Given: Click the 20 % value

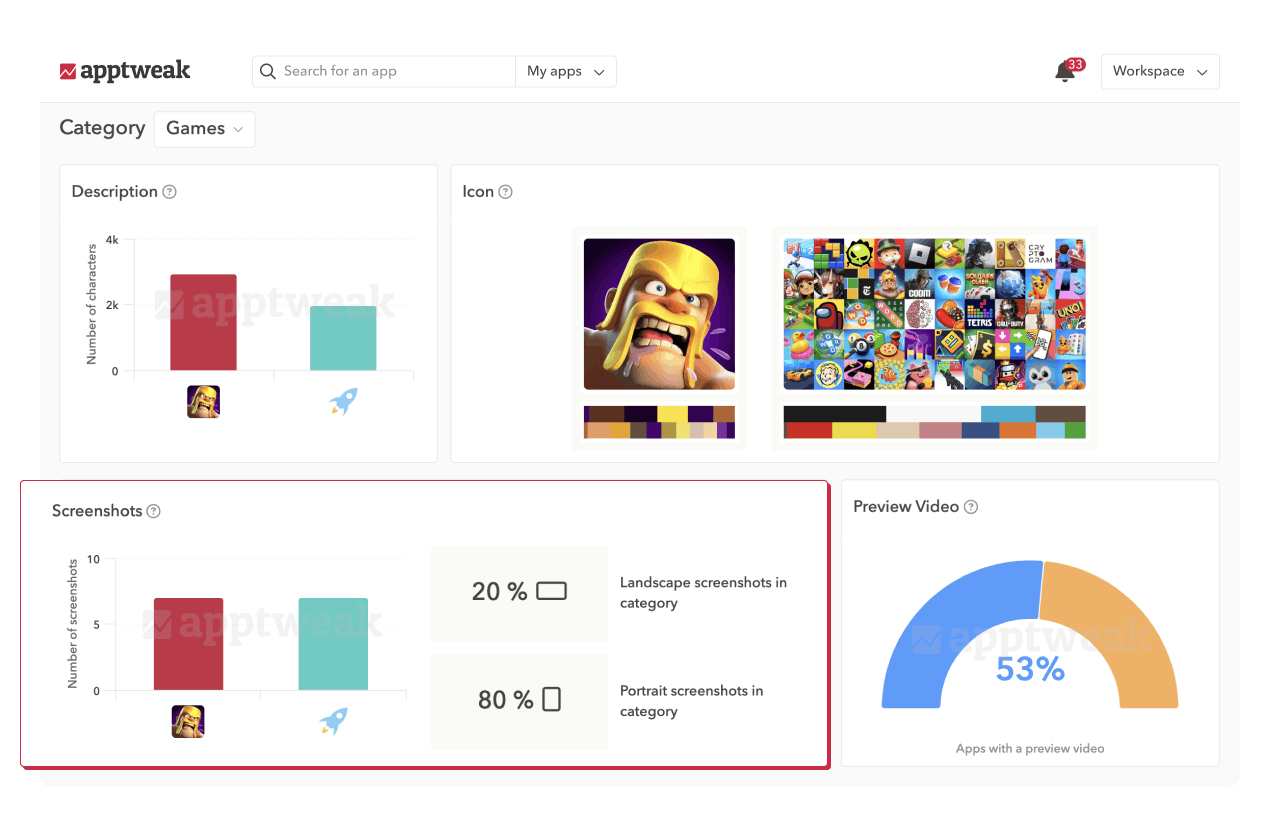Looking at the screenshot, I should pos(499,591).
